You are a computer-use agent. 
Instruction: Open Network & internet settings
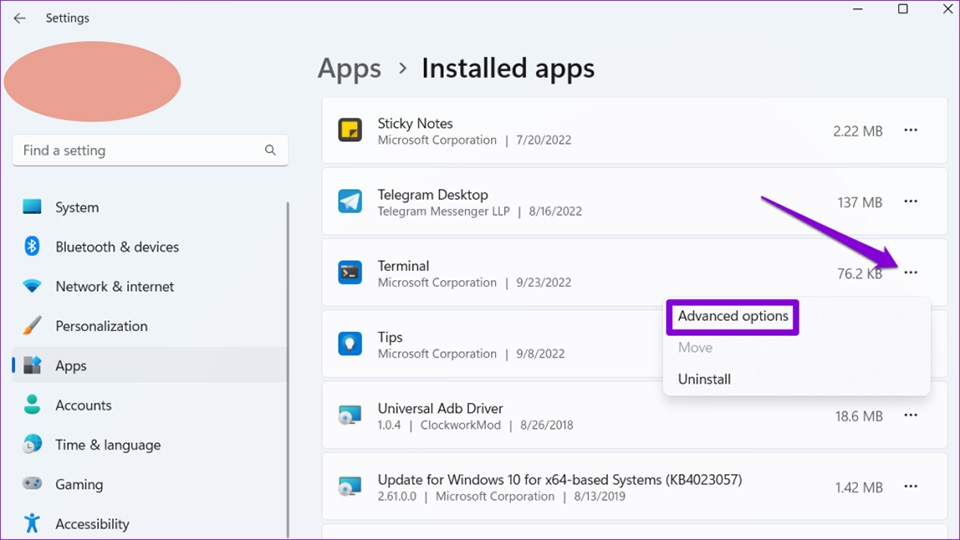(149, 286)
